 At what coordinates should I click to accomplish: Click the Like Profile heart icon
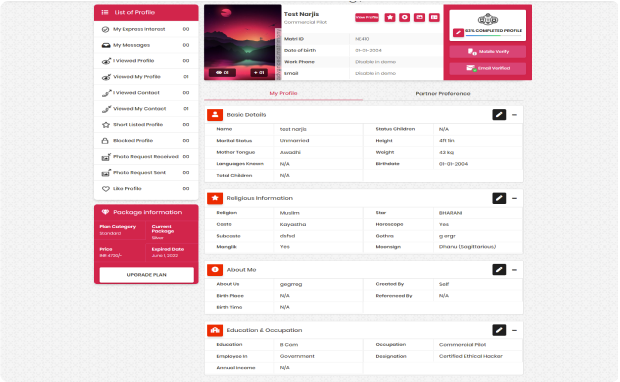106,189
